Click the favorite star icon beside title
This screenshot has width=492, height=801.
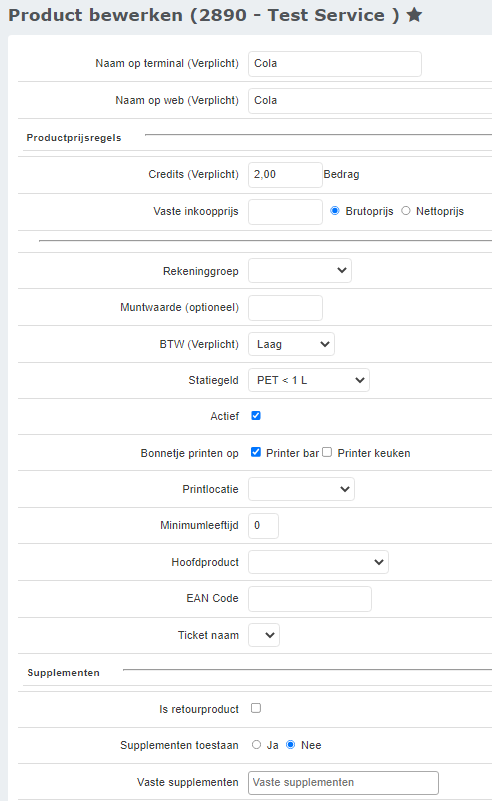[x=414, y=15]
